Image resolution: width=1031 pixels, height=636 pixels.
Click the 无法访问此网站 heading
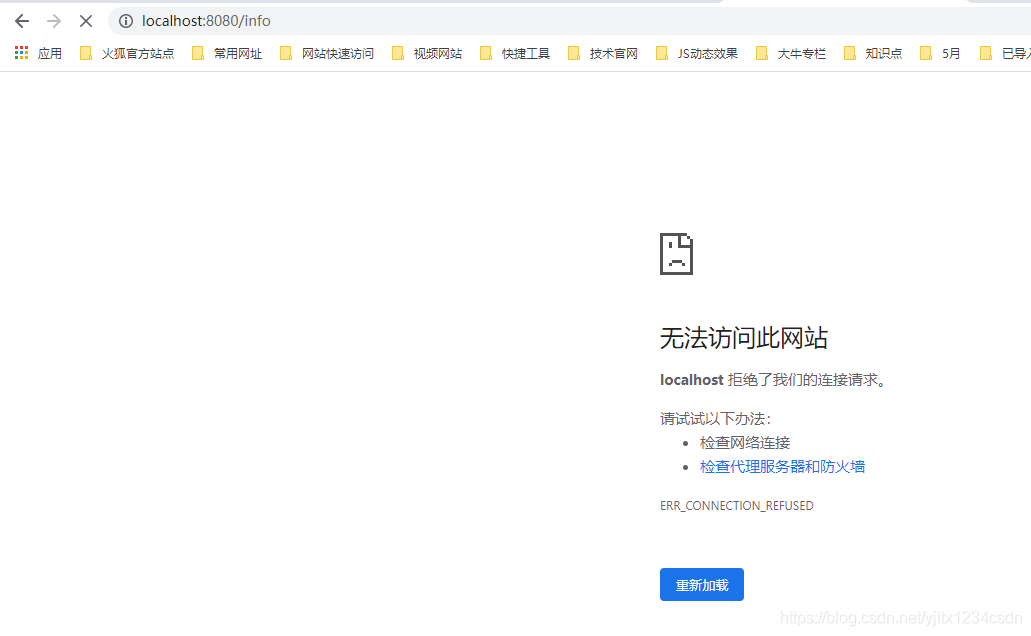coord(744,338)
